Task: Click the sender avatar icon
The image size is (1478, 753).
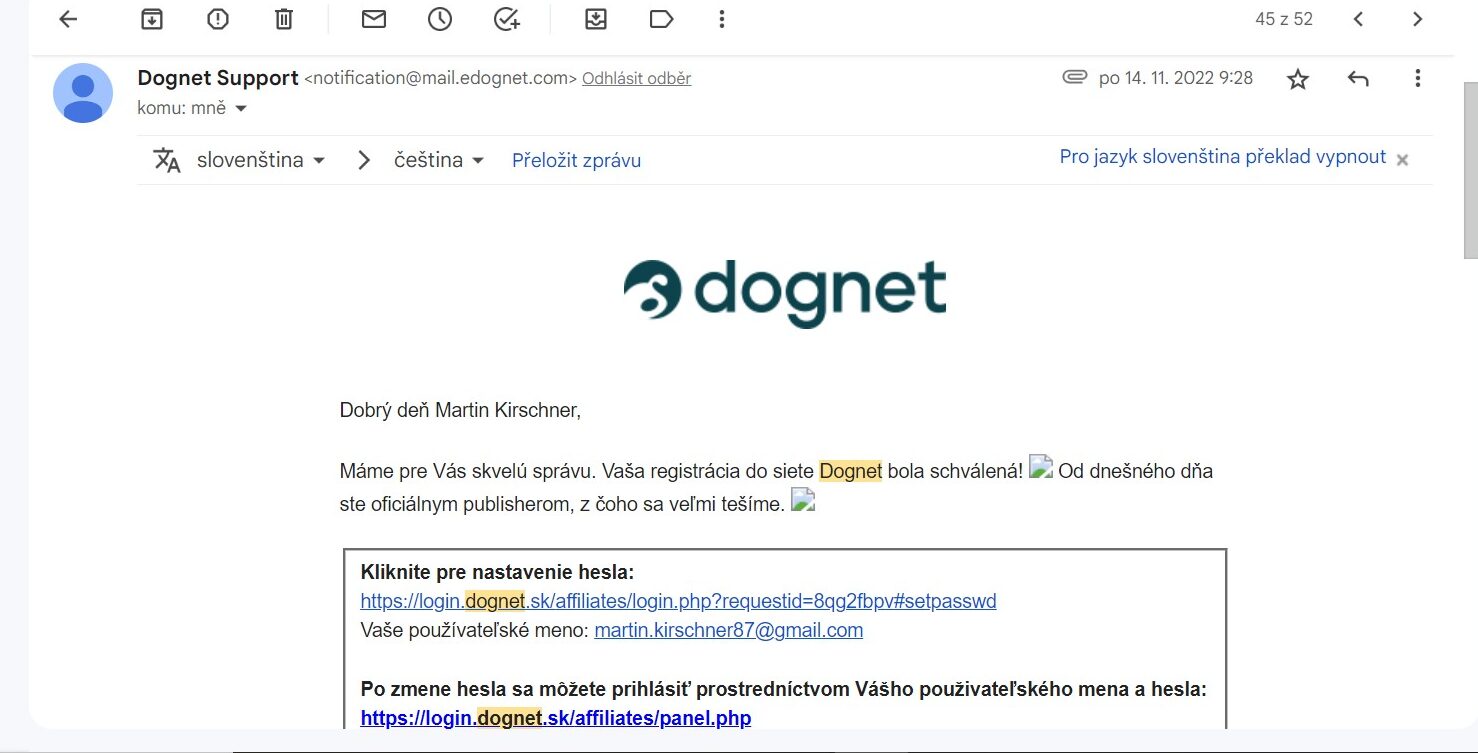Action: [x=83, y=93]
